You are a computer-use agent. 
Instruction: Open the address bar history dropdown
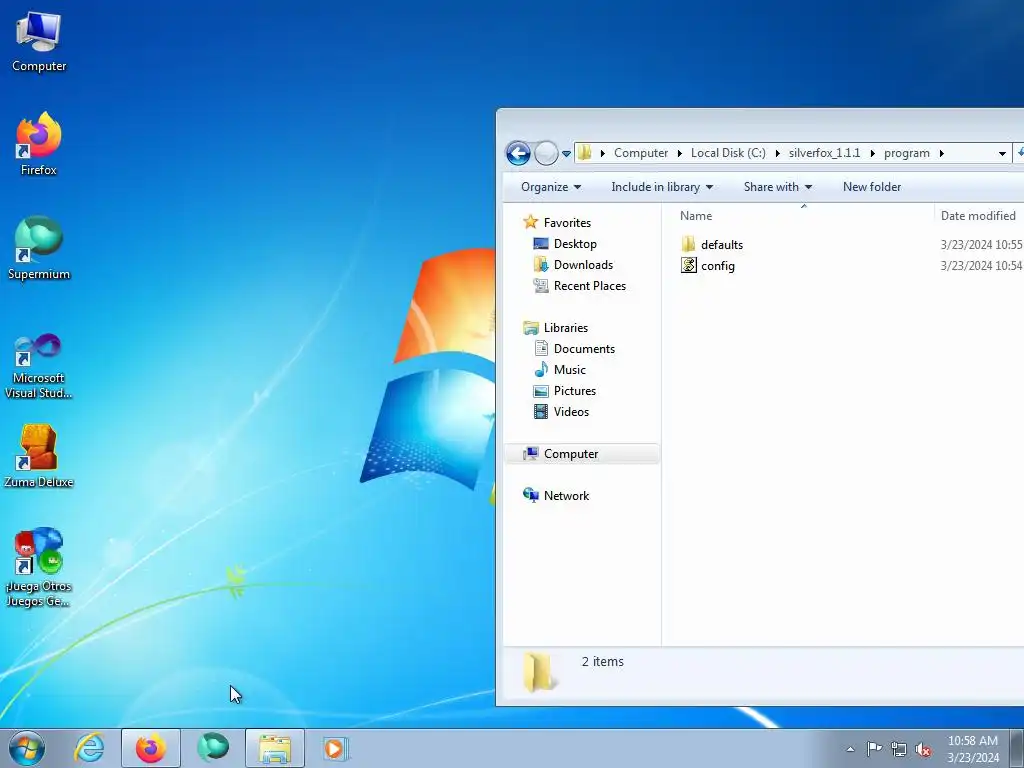coord(1002,154)
